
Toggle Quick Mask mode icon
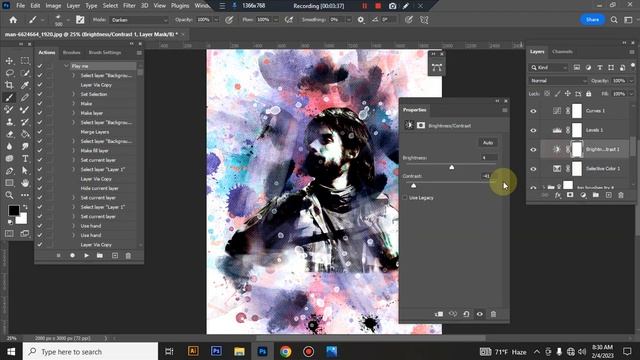9,233
